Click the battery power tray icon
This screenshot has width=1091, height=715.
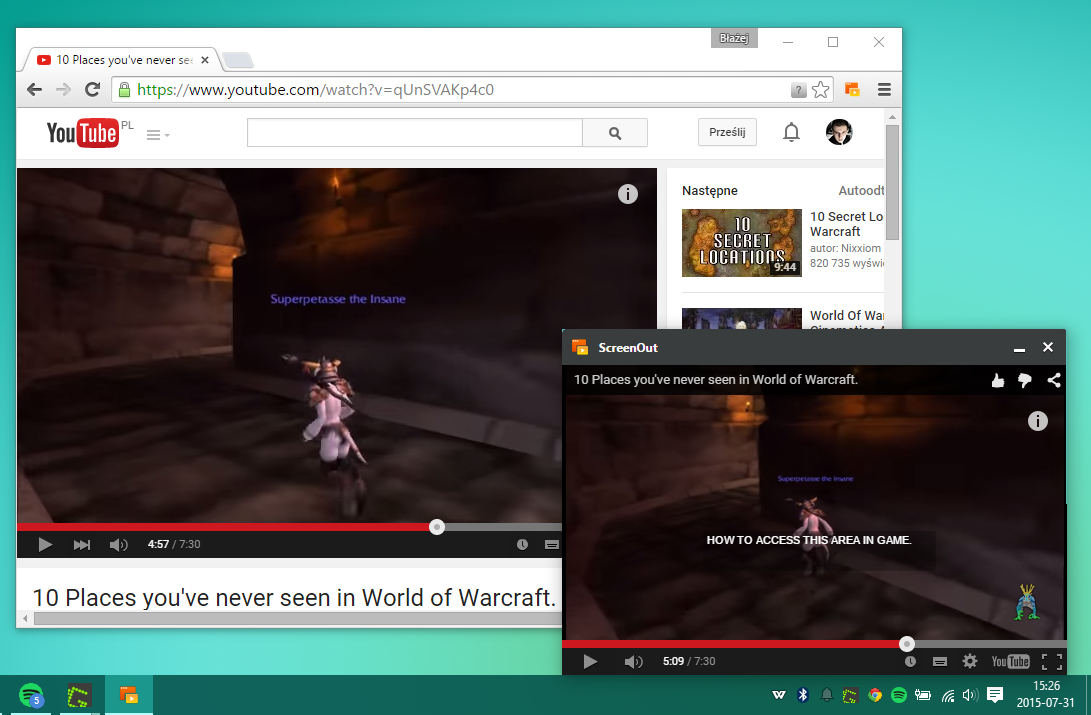pos(923,694)
